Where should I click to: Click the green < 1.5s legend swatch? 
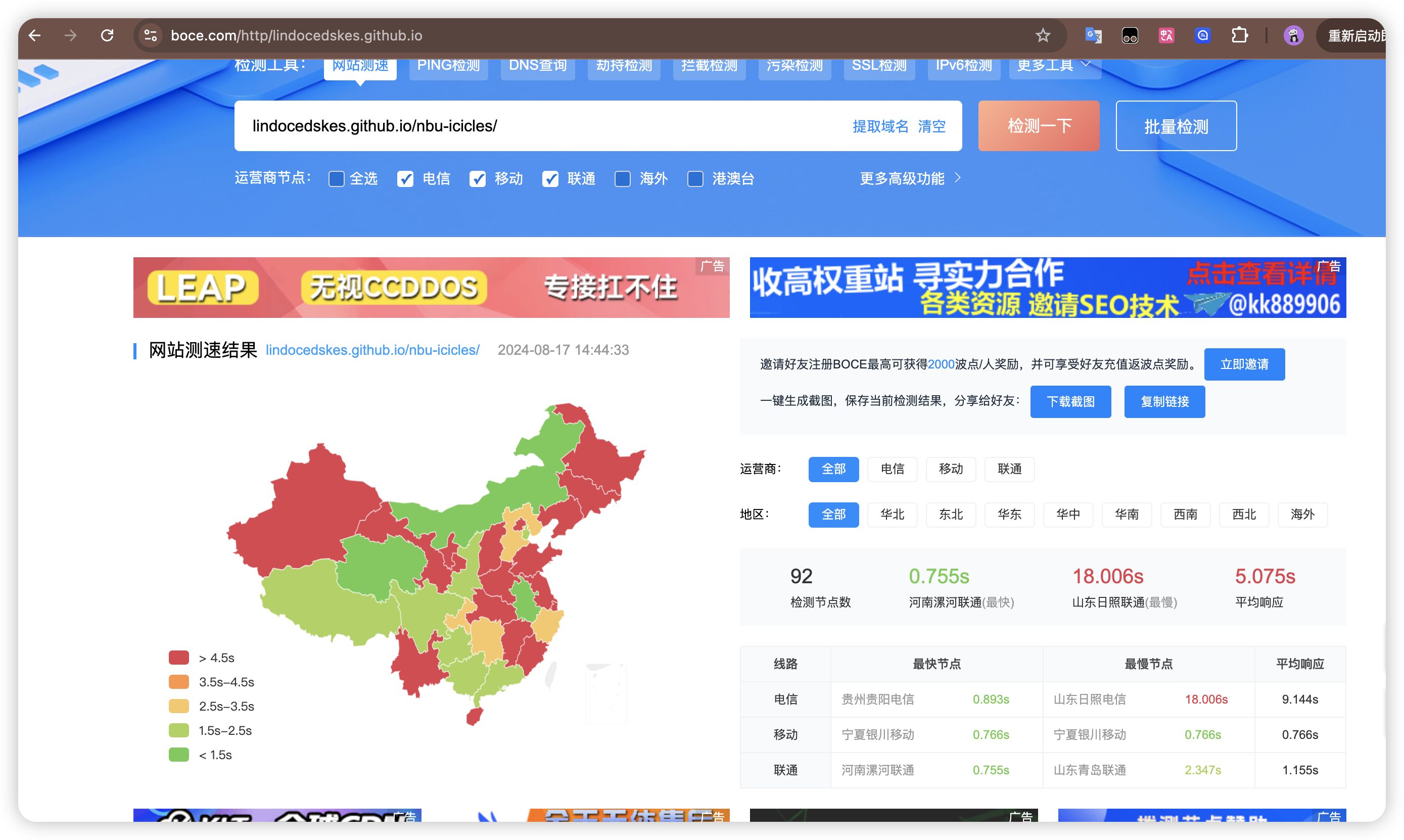179,755
